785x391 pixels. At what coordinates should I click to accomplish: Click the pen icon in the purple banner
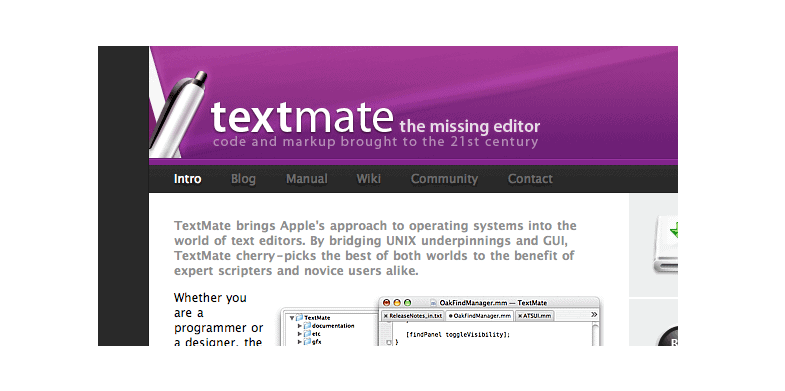[179, 114]
